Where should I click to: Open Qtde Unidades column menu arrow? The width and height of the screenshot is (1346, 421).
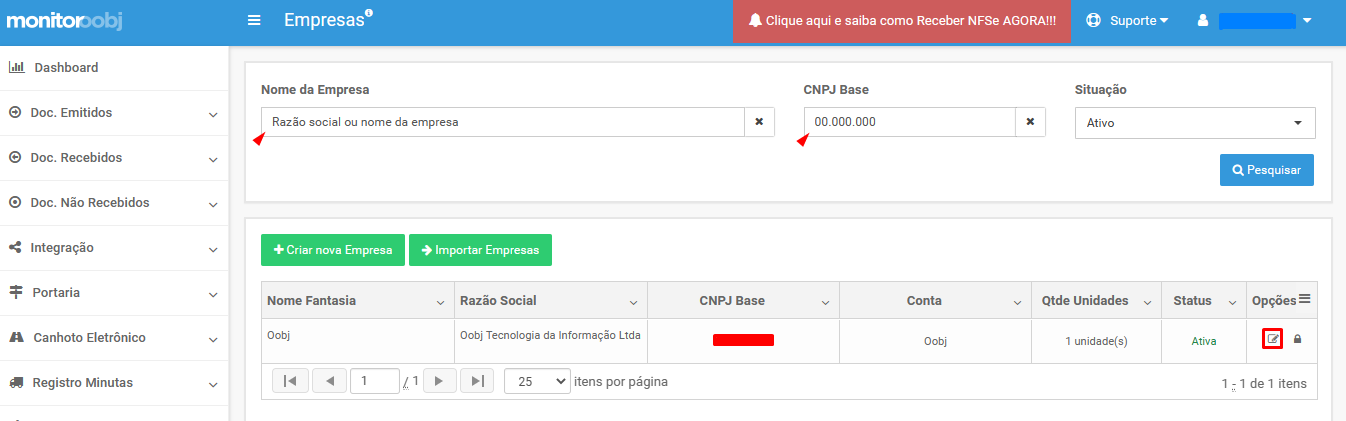1146,302
